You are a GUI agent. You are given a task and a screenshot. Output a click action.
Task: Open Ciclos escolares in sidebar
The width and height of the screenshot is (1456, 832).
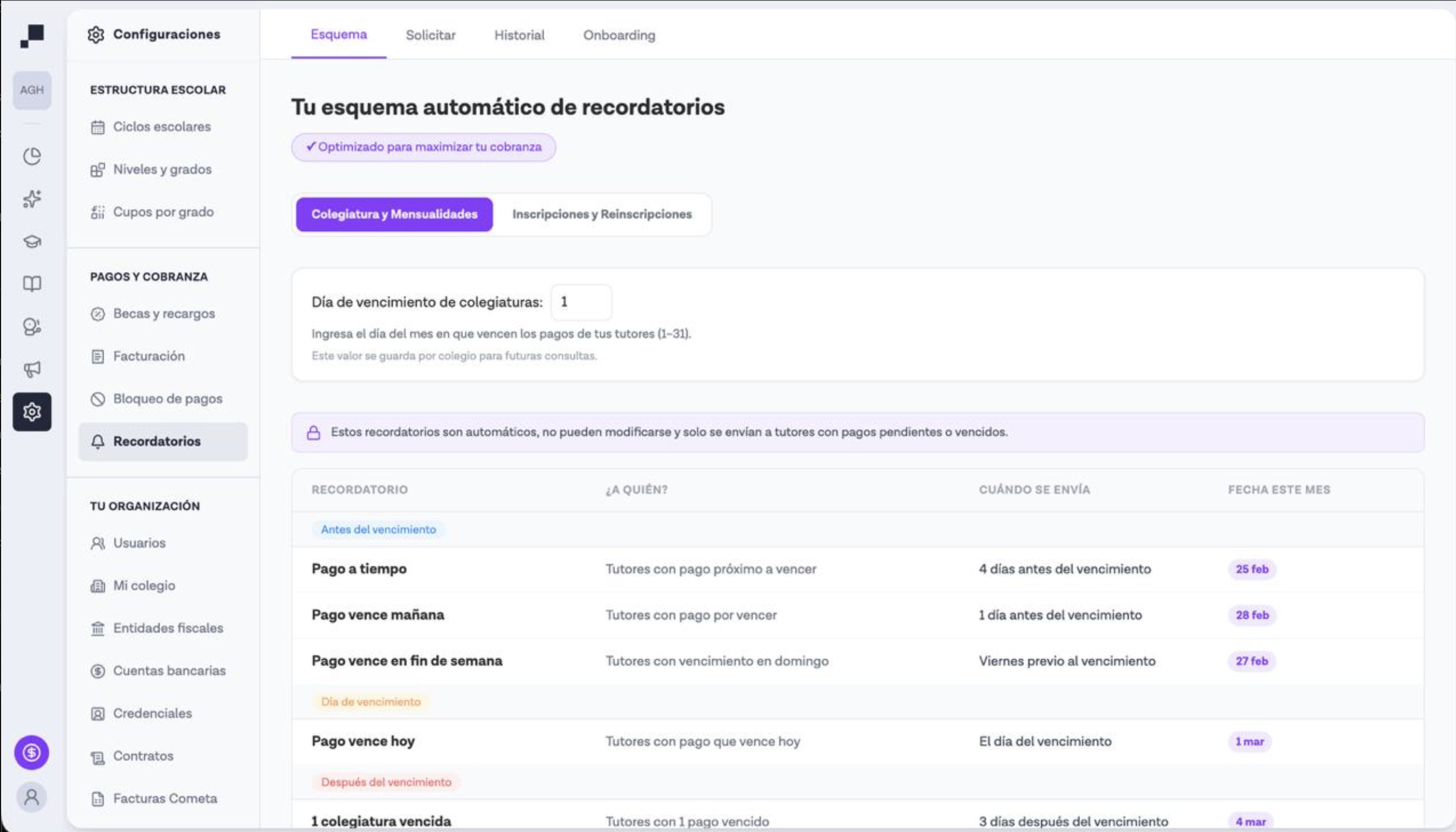pyautogui.click(x=162, y=126)
